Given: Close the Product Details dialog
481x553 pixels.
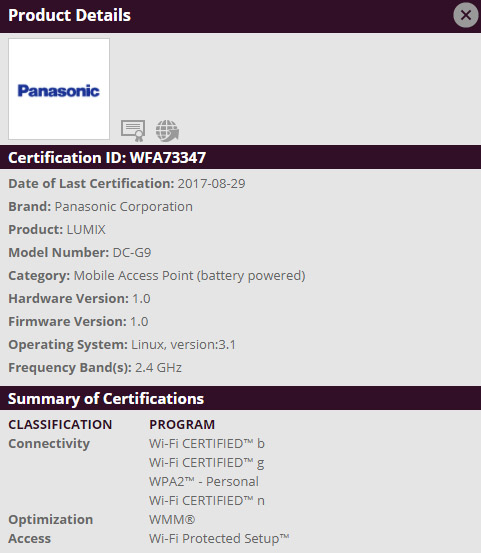Looking at the screenshot, I should point(465,15).
